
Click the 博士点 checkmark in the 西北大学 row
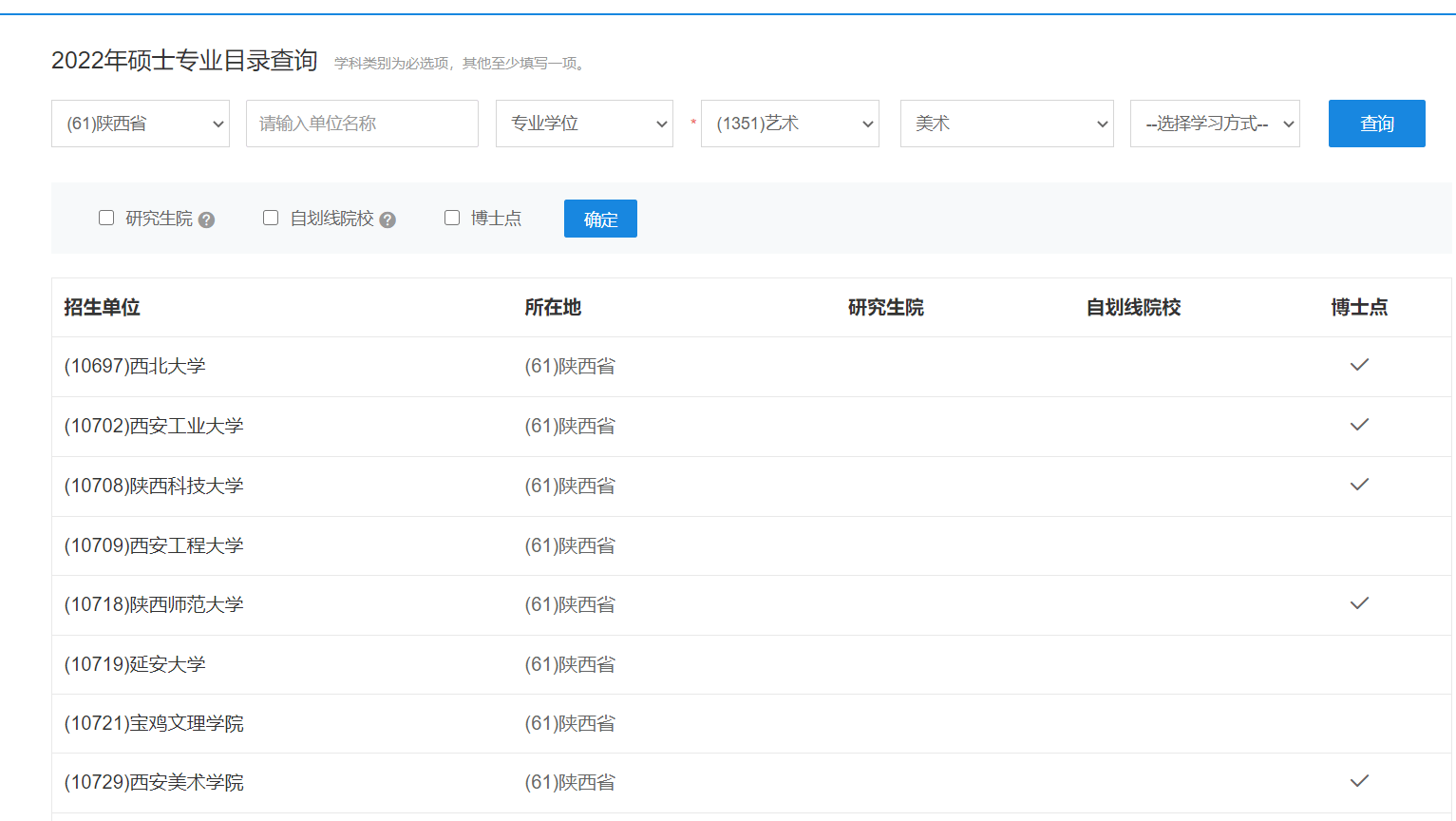point(1359,365)
